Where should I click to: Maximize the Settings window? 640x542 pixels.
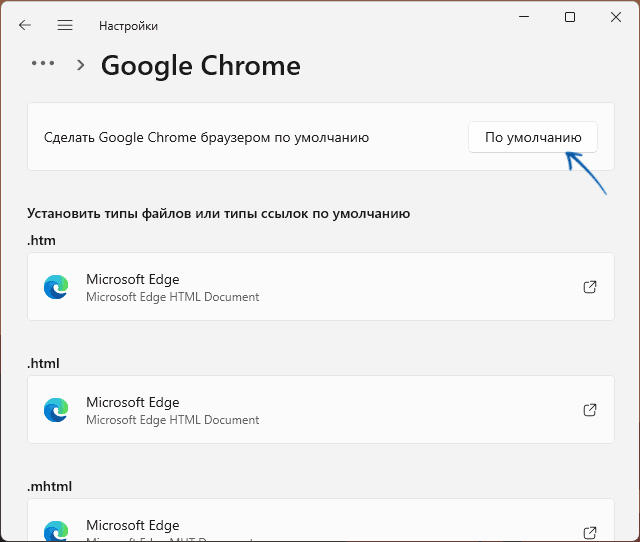[570, 17]
